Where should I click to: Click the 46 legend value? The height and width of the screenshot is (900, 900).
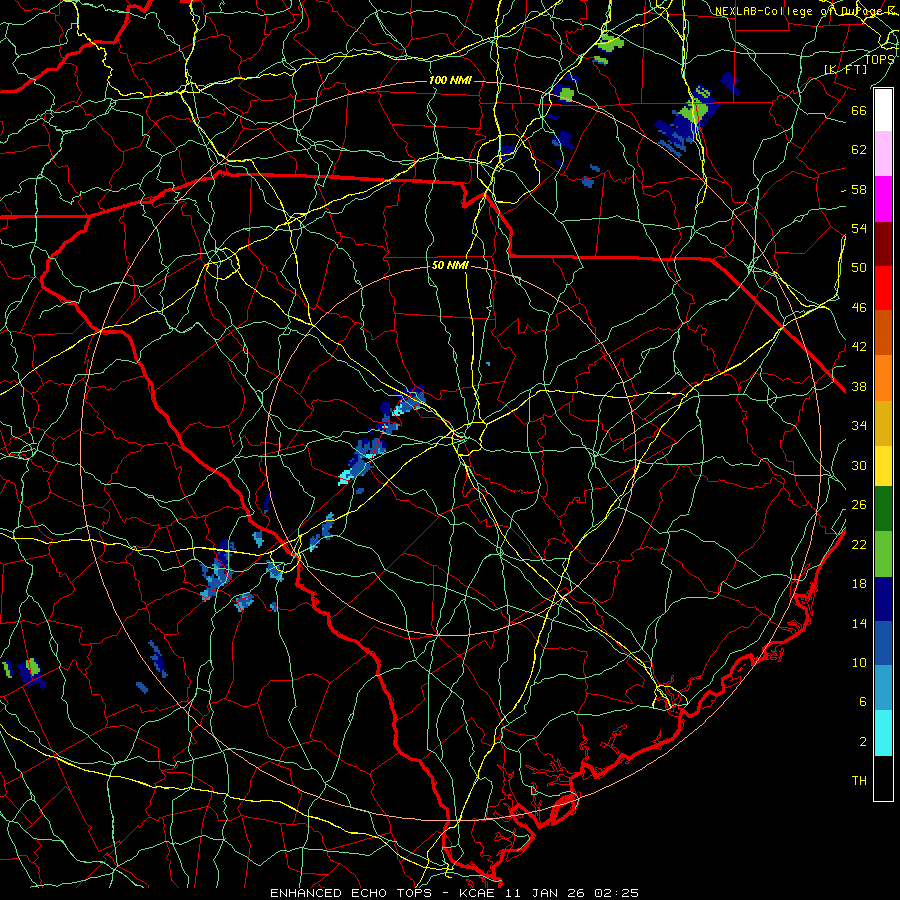pyautogui.click(x=859, y=308)
